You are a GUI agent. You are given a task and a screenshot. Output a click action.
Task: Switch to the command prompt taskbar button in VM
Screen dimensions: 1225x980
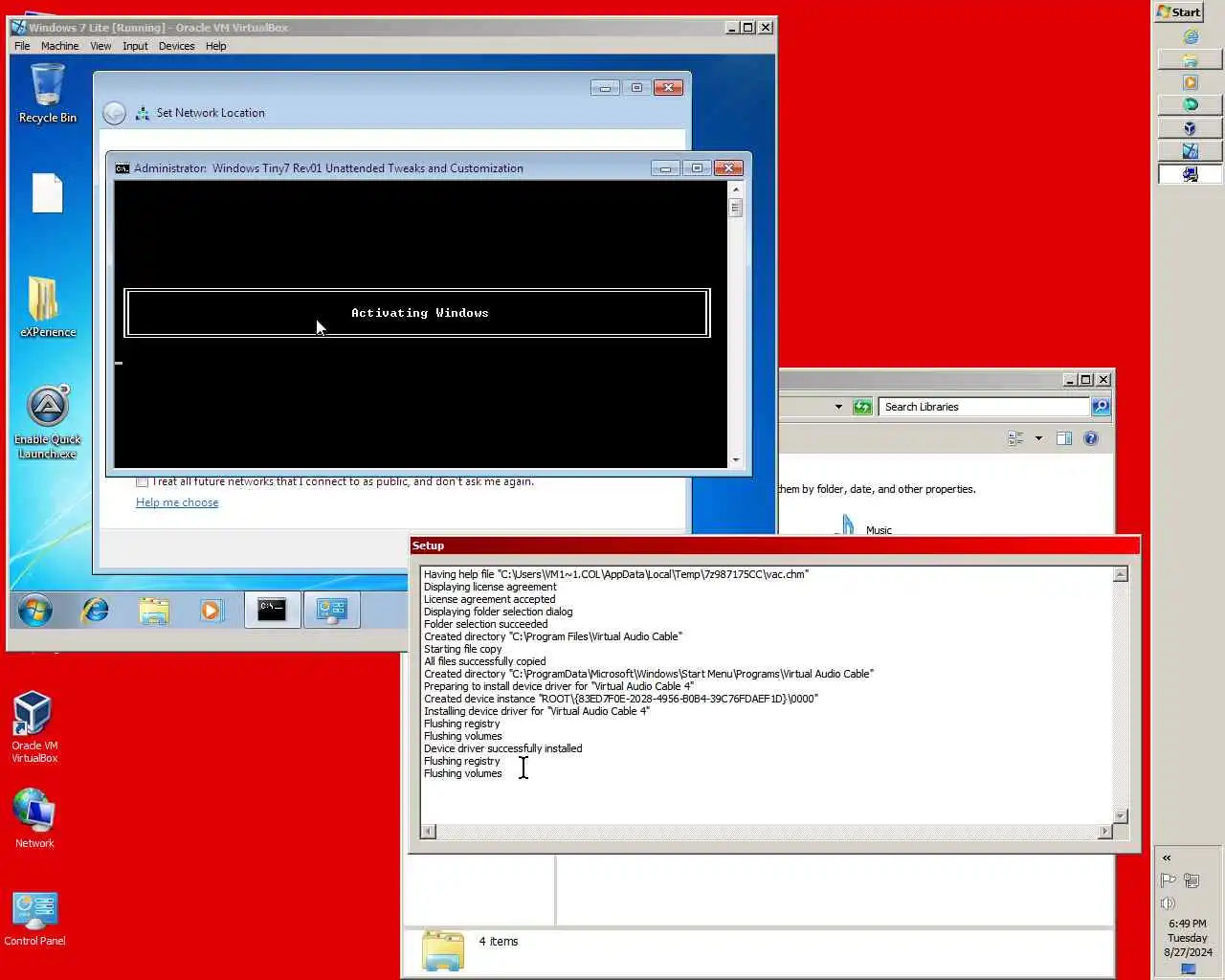(272, 610)
